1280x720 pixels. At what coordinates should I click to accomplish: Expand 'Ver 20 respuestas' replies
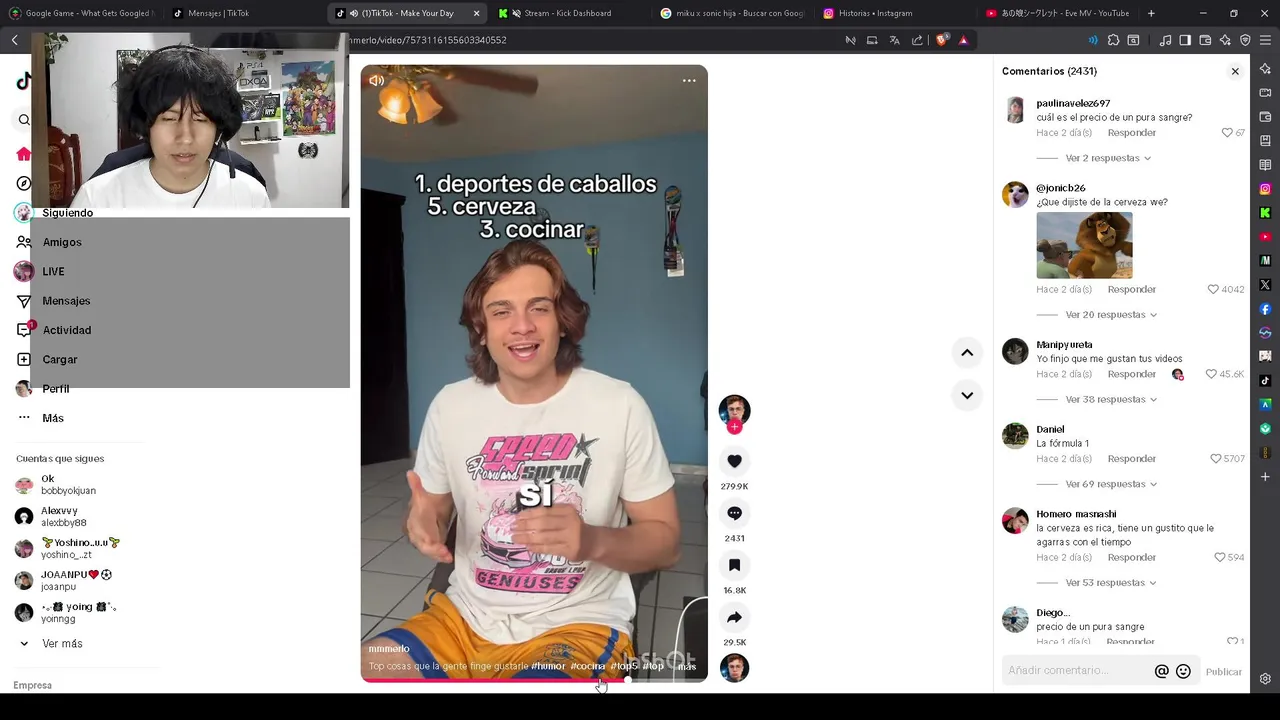point(1111,314)
